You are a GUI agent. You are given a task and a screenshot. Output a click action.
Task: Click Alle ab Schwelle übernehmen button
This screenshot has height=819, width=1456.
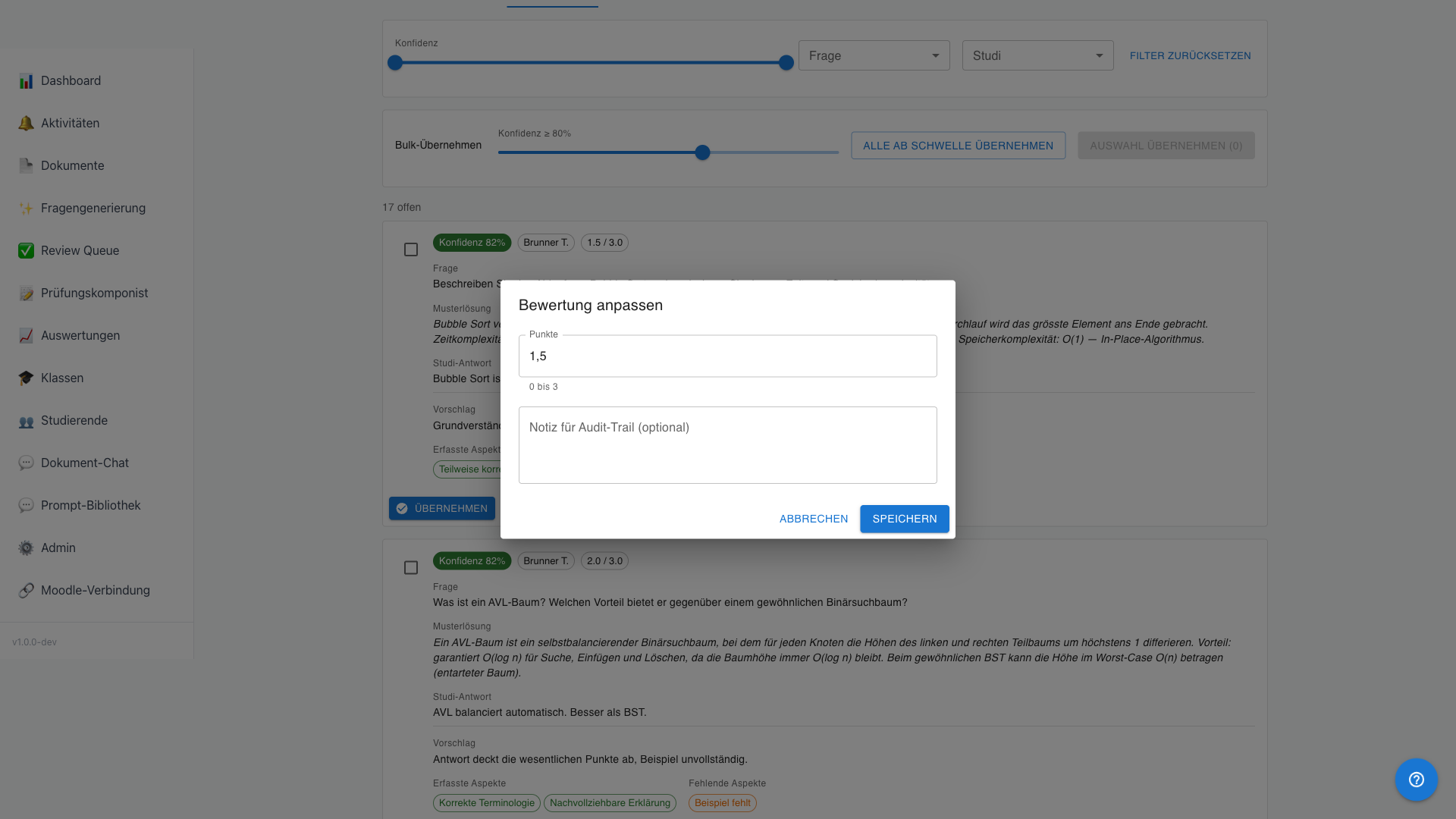click(958, 146)
